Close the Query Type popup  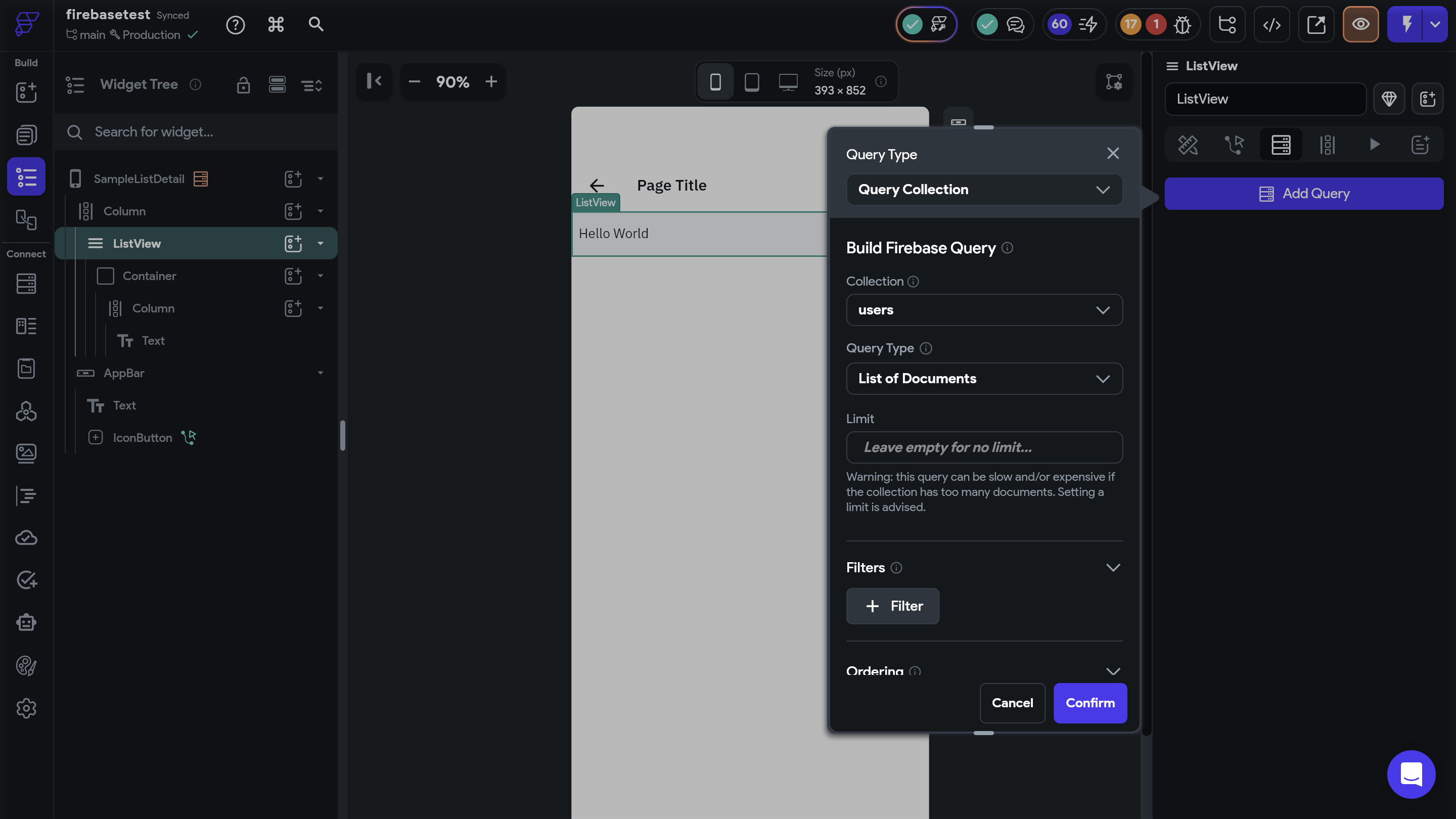point(1112,154)
